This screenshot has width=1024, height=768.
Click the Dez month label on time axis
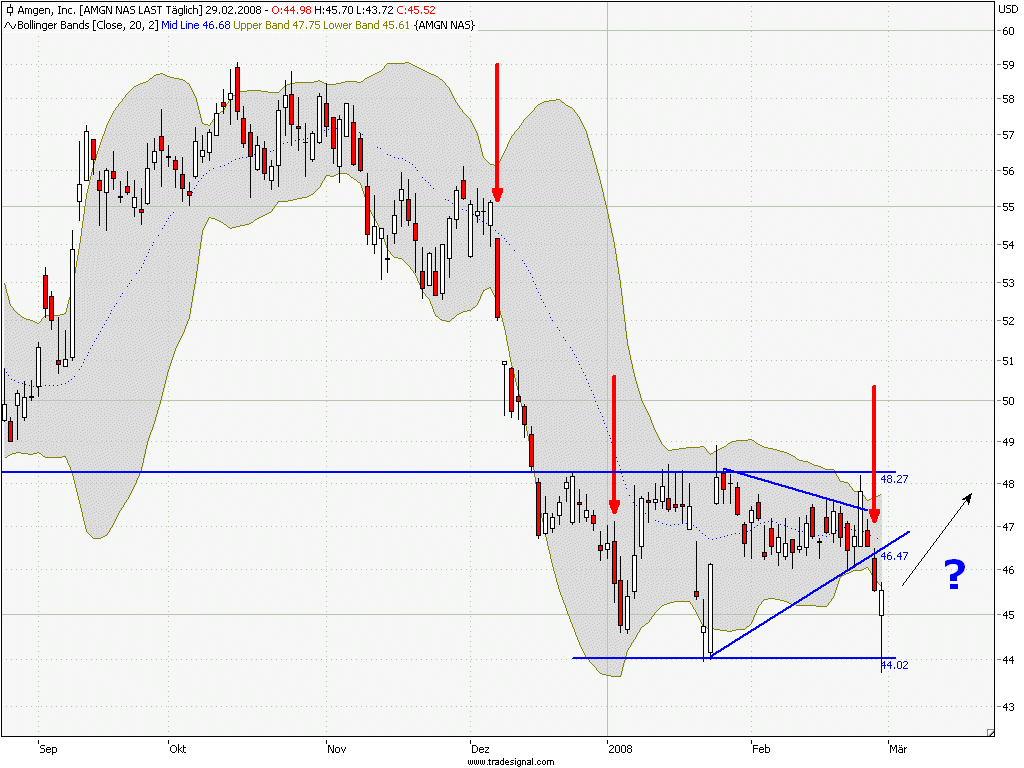[480, 749]
